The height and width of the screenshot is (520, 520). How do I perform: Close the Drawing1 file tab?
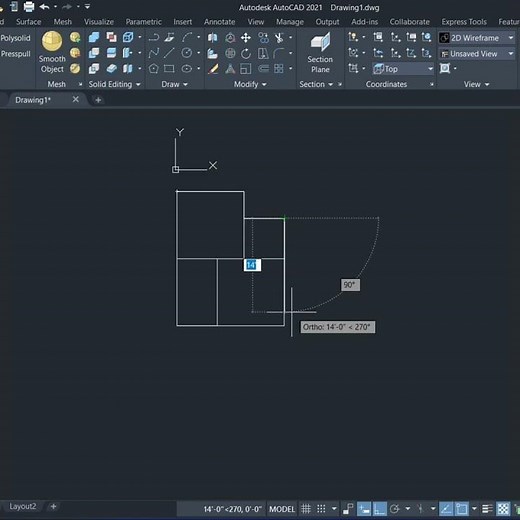point(76,99)
